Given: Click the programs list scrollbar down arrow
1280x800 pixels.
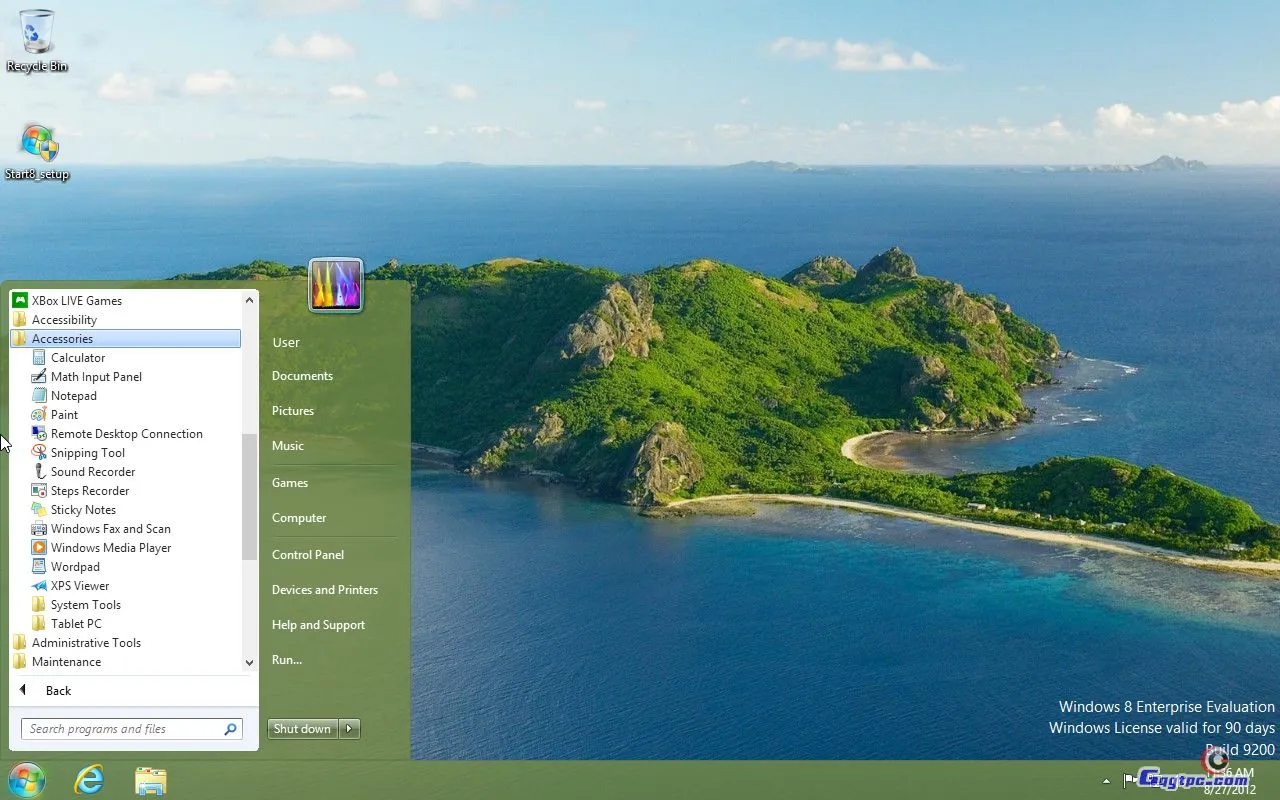Looking at the screenshot, I should coord(249,662).
